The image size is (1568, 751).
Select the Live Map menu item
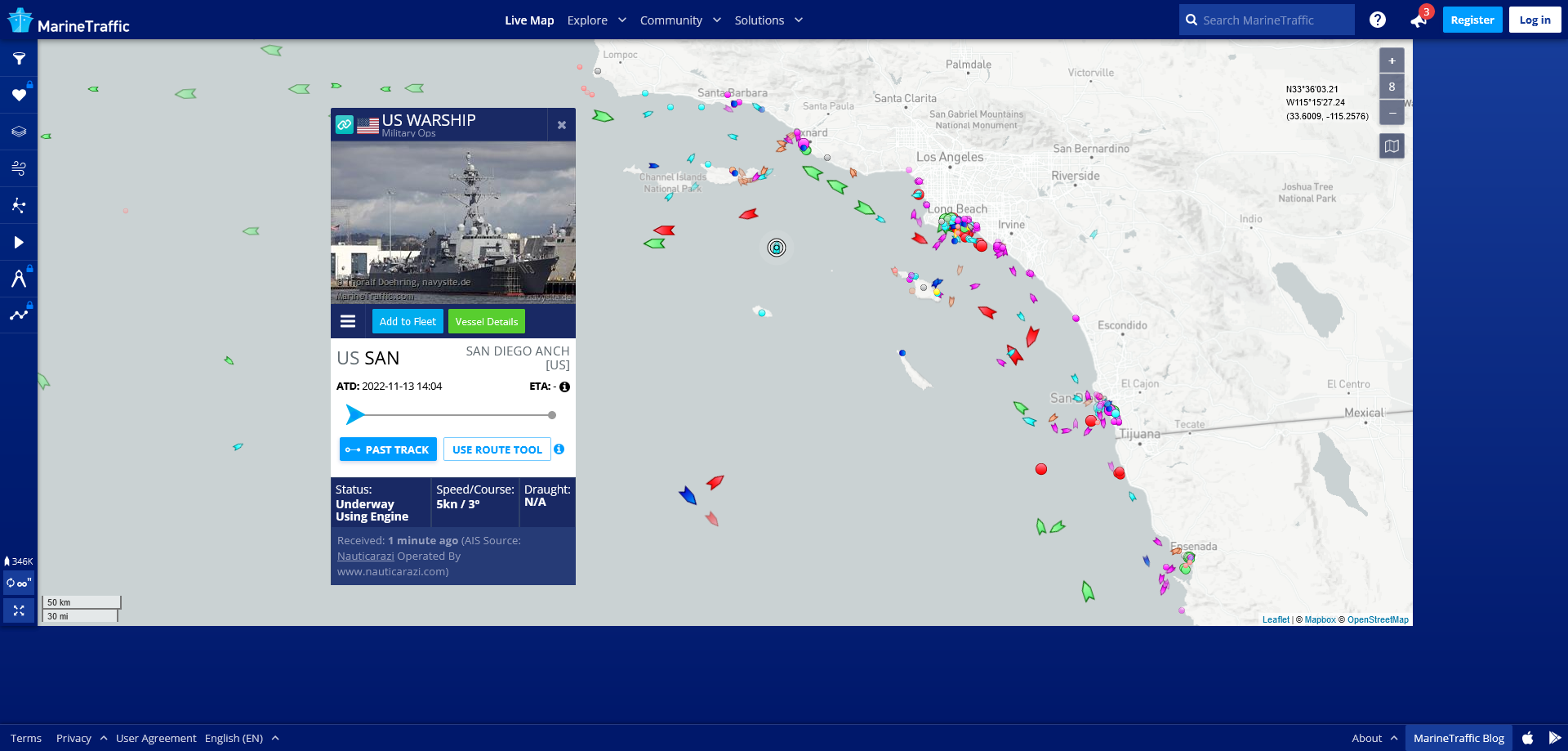[x=529, y=20]
